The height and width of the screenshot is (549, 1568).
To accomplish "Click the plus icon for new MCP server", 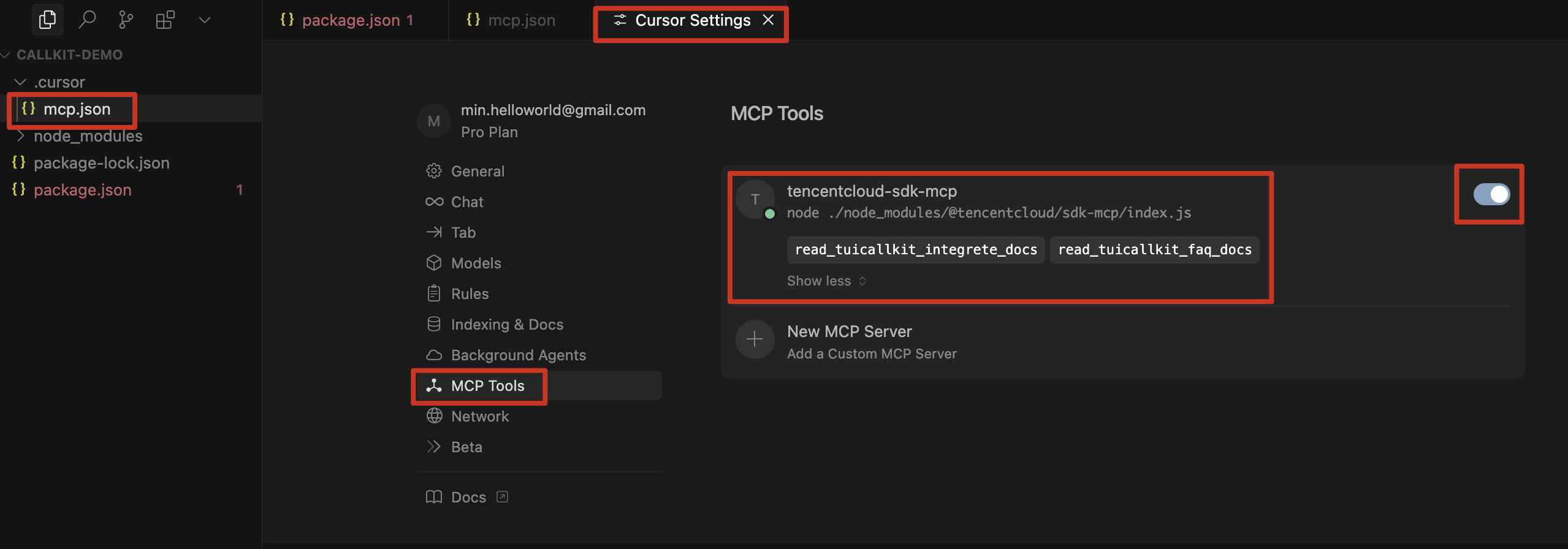I will tap(755, 339).
